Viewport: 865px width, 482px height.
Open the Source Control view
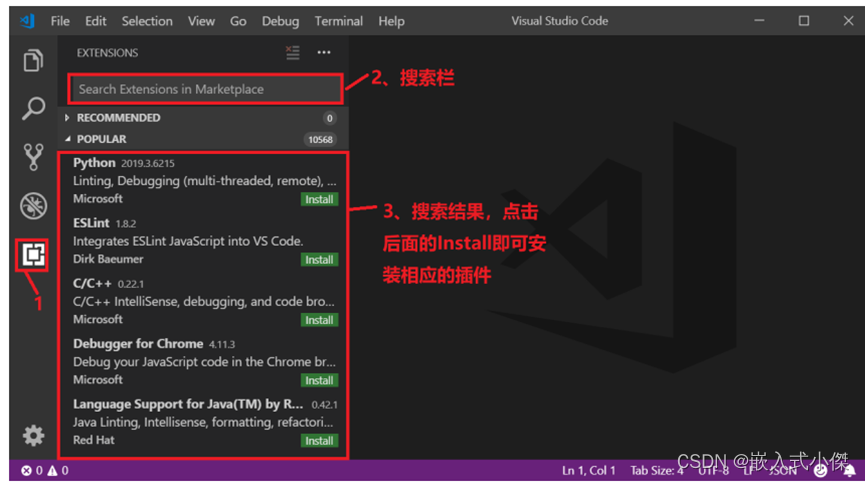tap(33, 157)
